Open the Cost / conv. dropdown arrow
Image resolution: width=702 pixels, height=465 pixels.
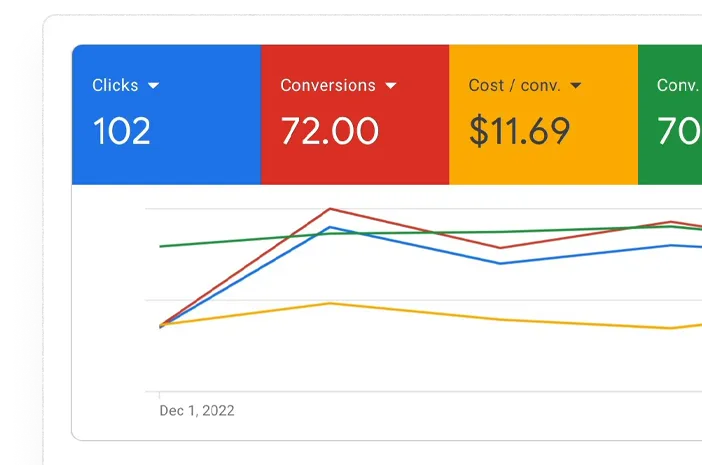(576, 85)
